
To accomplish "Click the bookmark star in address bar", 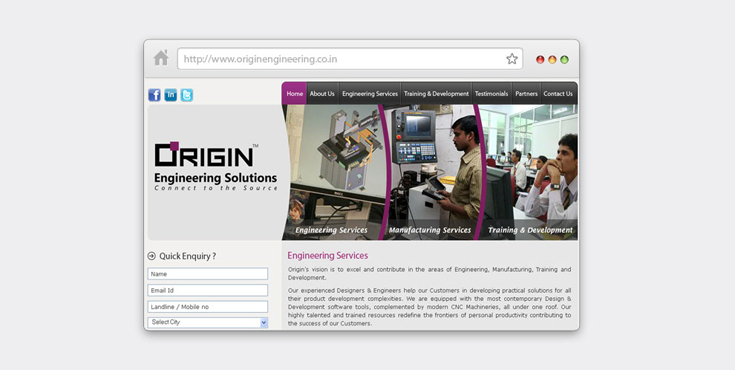I will pos(512,59).
